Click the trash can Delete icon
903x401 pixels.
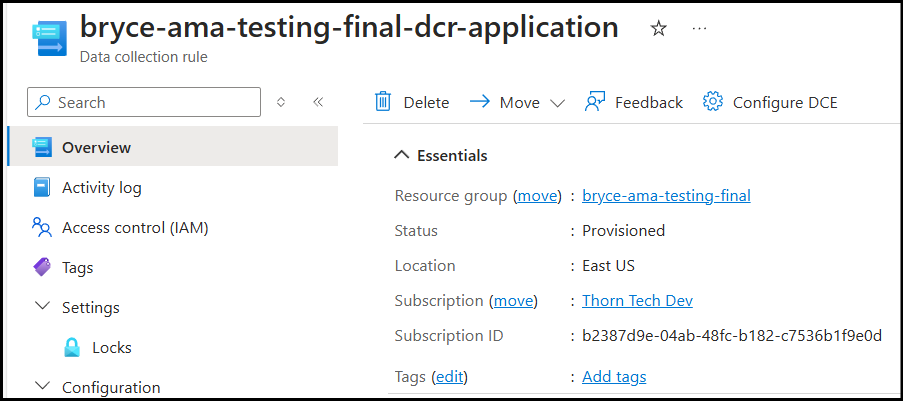point(383,102)
